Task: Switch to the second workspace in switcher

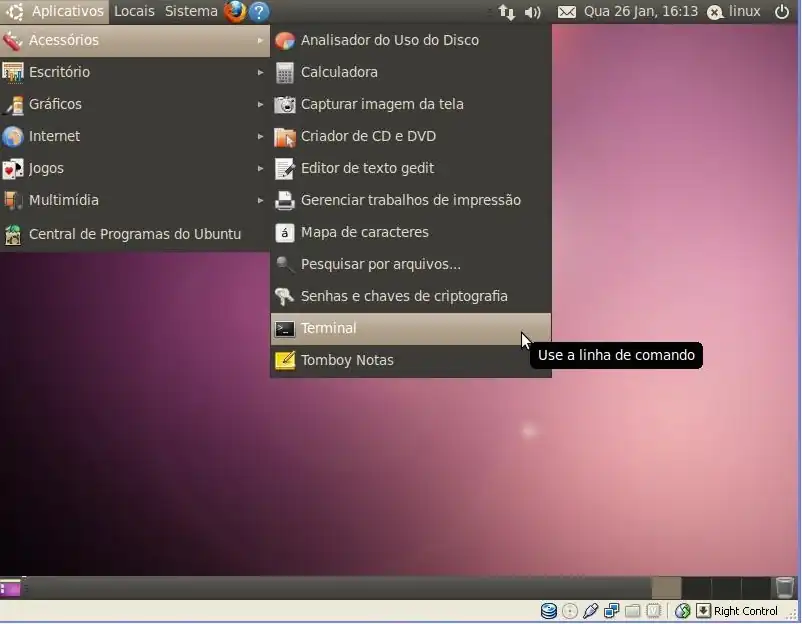Action: click(x=696, y=587)
